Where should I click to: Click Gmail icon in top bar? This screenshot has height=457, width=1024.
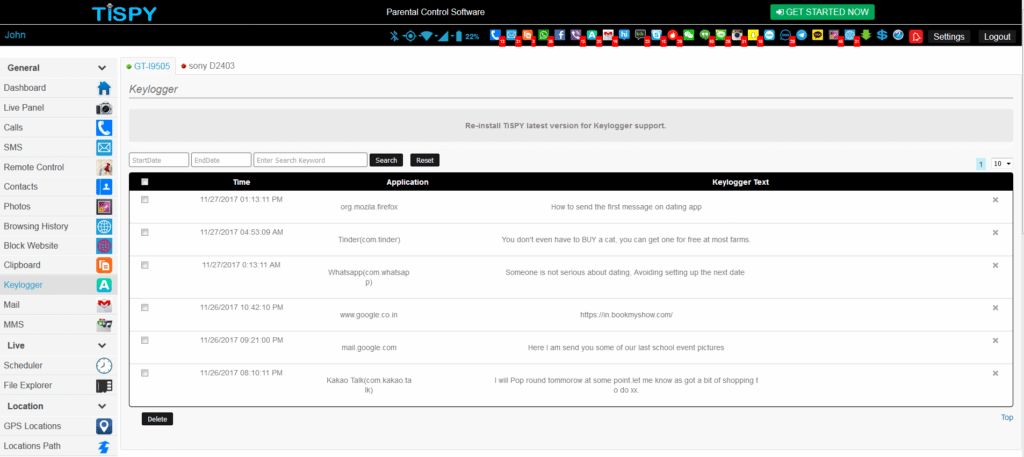(x=608, y=35)
